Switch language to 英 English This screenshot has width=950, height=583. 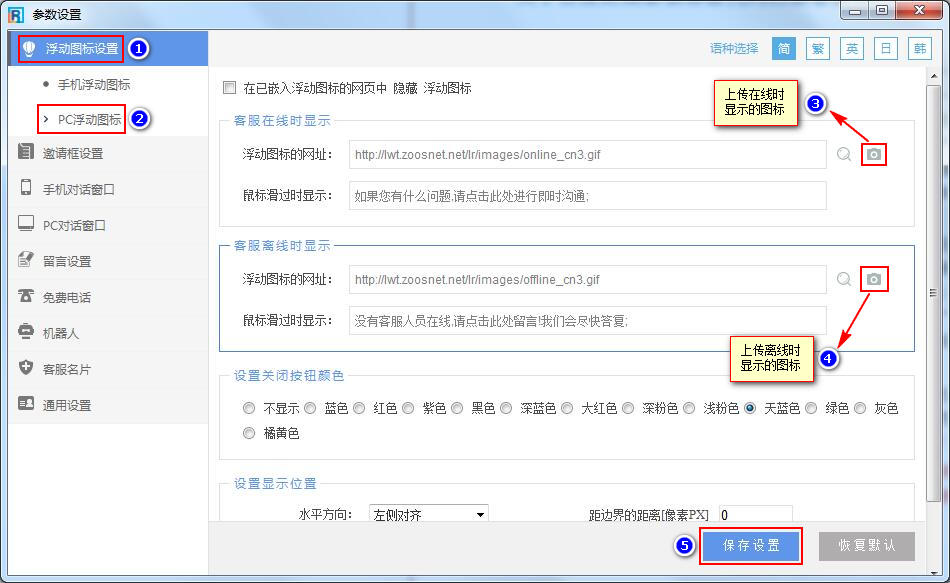(851, 48)
